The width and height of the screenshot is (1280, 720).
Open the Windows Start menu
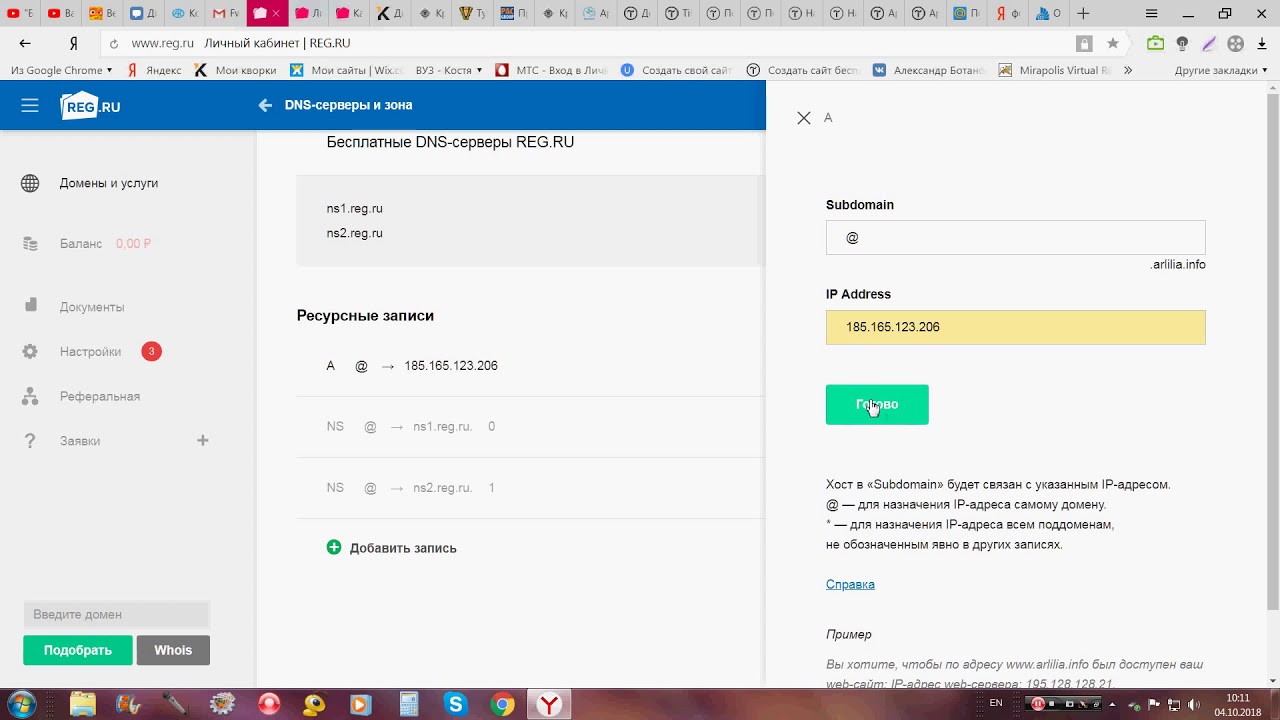point(22,704)
